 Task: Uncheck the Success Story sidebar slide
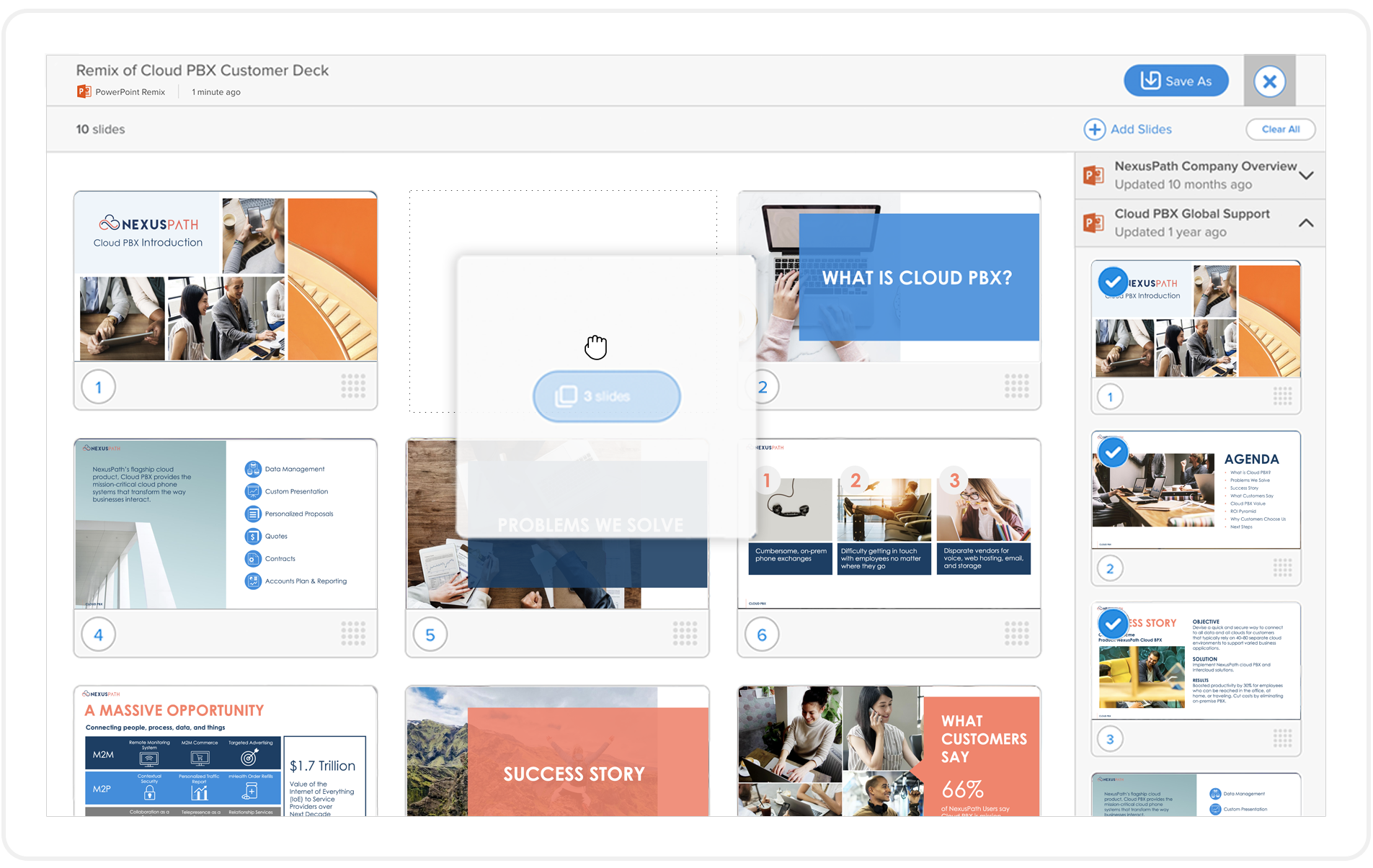point(1113,622)
